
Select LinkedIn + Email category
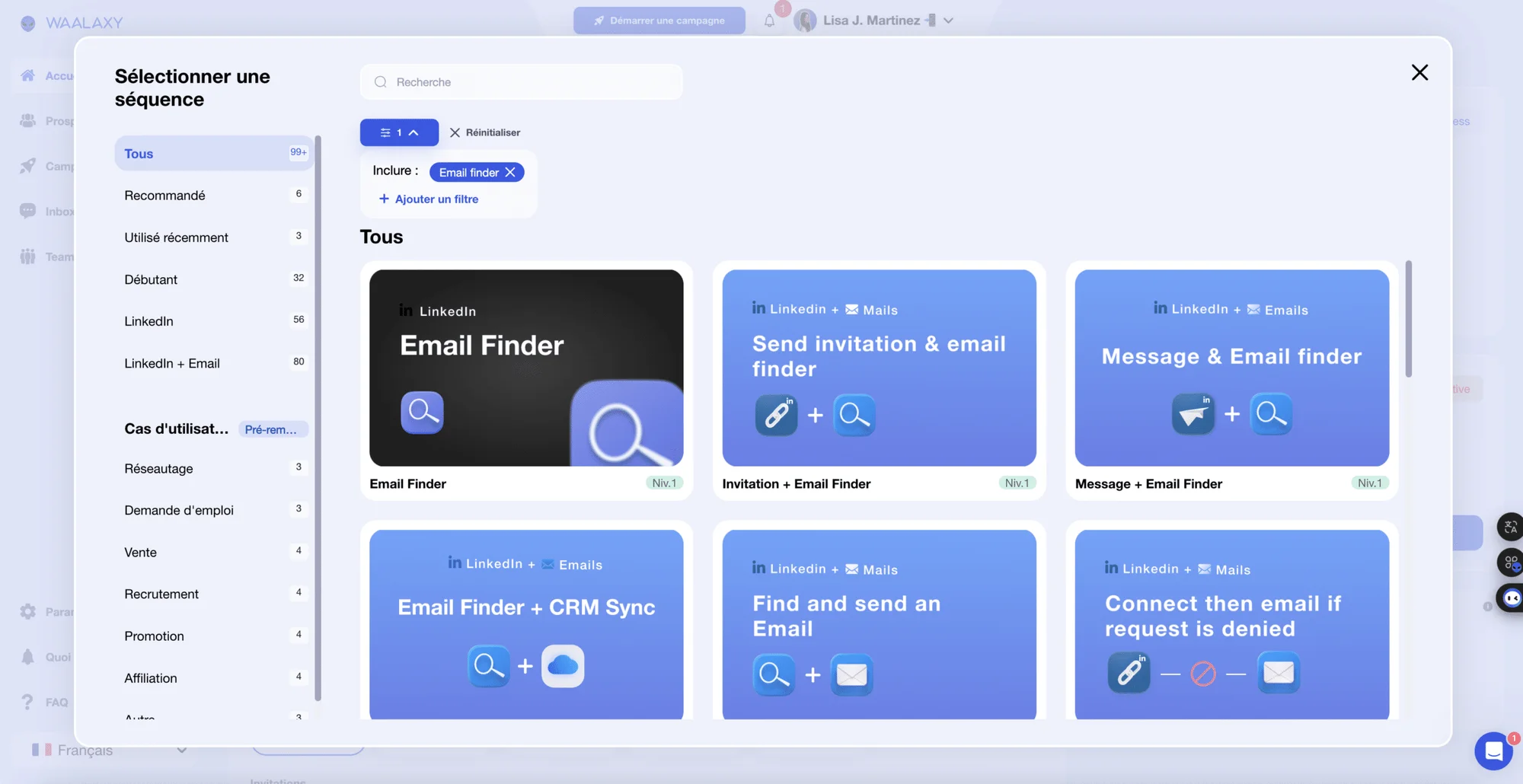tap(214, 363)
